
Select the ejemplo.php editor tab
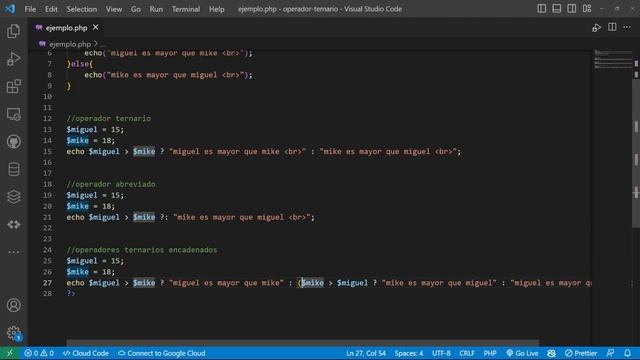pyautogui.click(x=66, y=28)
